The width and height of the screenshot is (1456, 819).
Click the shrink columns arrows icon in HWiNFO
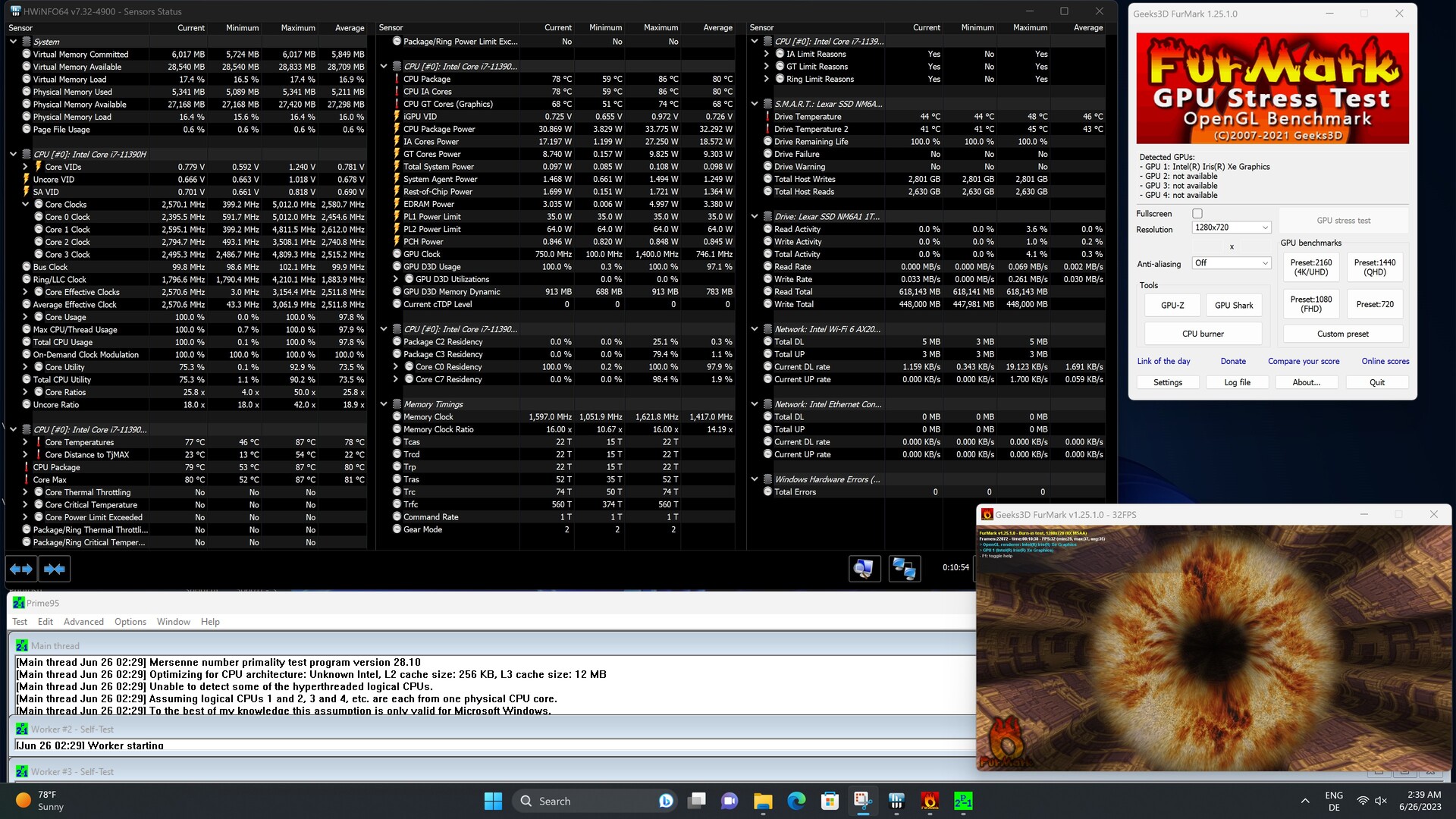pyautogui.click(x=54, y=569)
